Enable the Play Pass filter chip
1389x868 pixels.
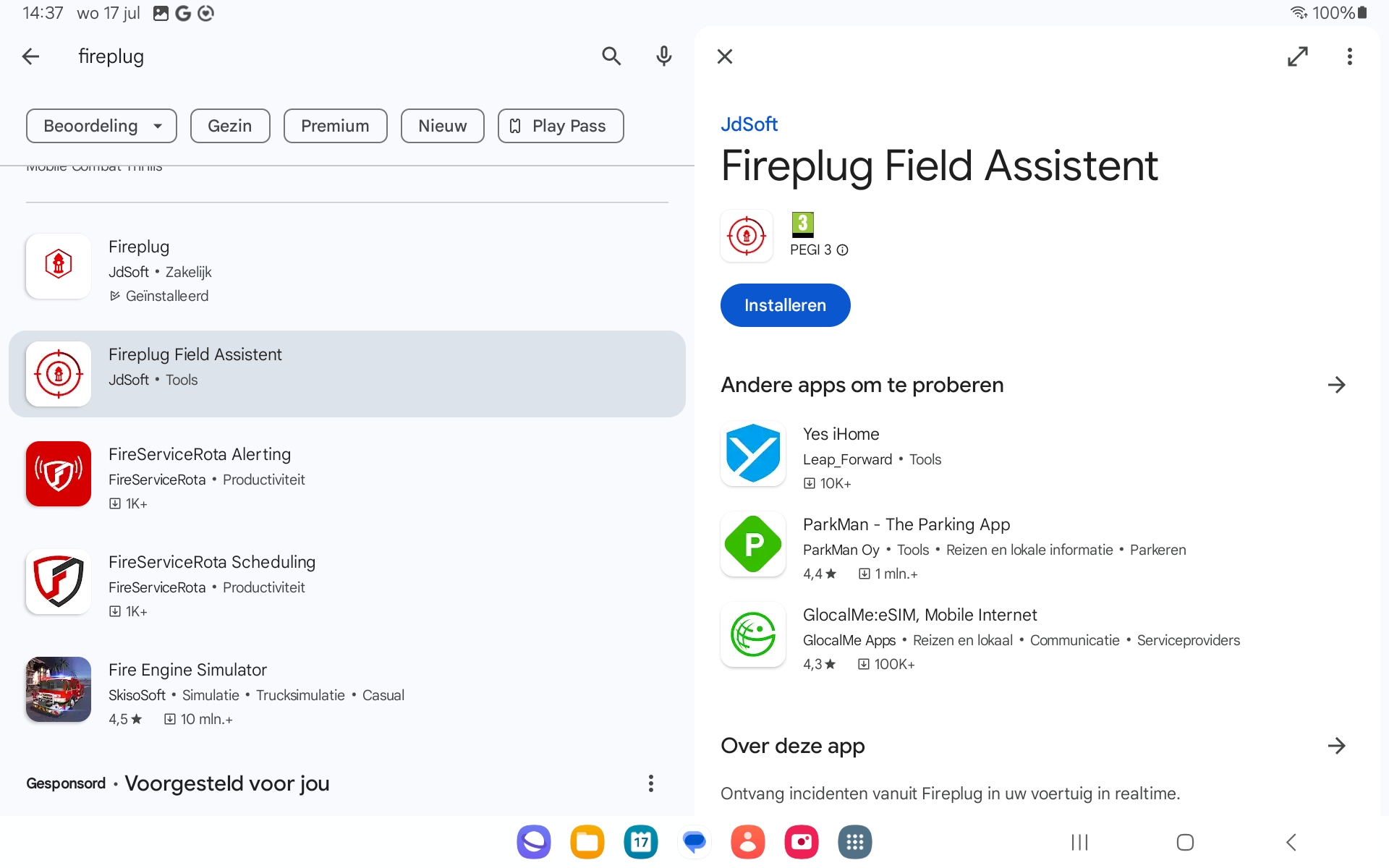tap(560, 126)
